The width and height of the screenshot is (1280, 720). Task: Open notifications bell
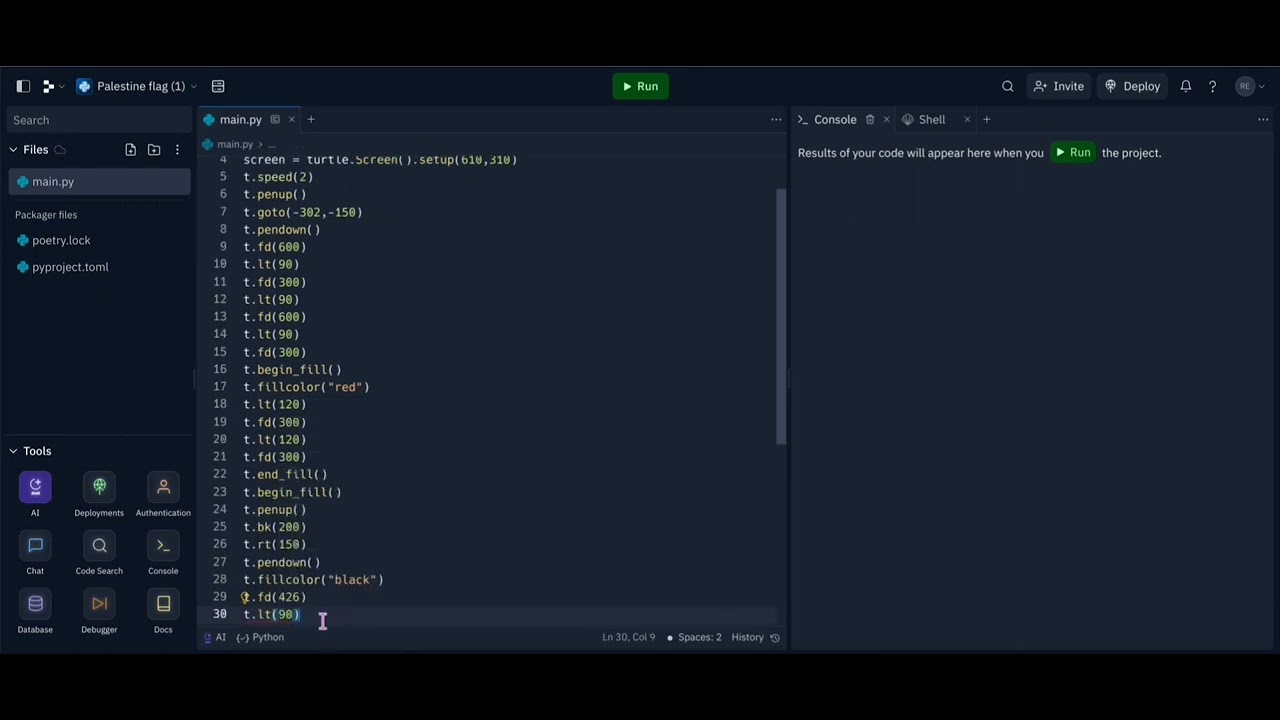1185,86
